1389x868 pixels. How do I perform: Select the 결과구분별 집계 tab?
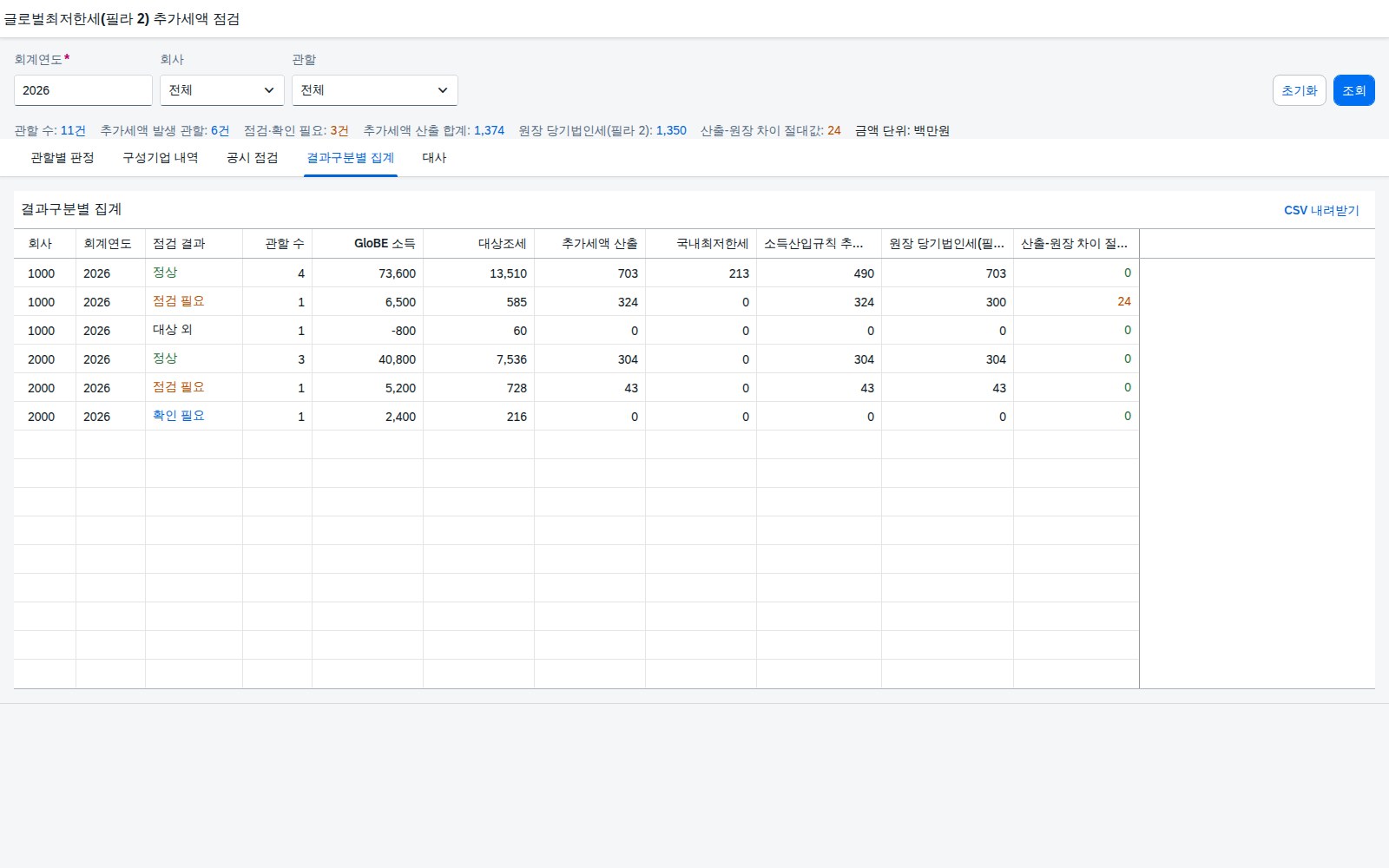351,158
